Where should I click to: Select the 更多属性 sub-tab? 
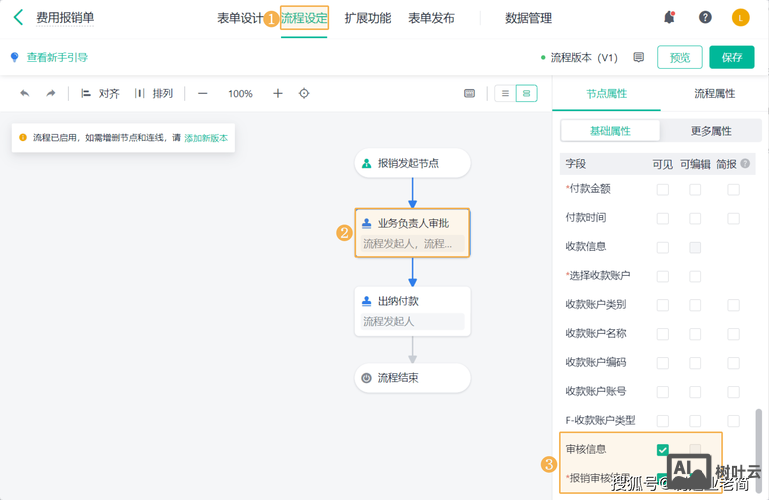click(711, 131)
